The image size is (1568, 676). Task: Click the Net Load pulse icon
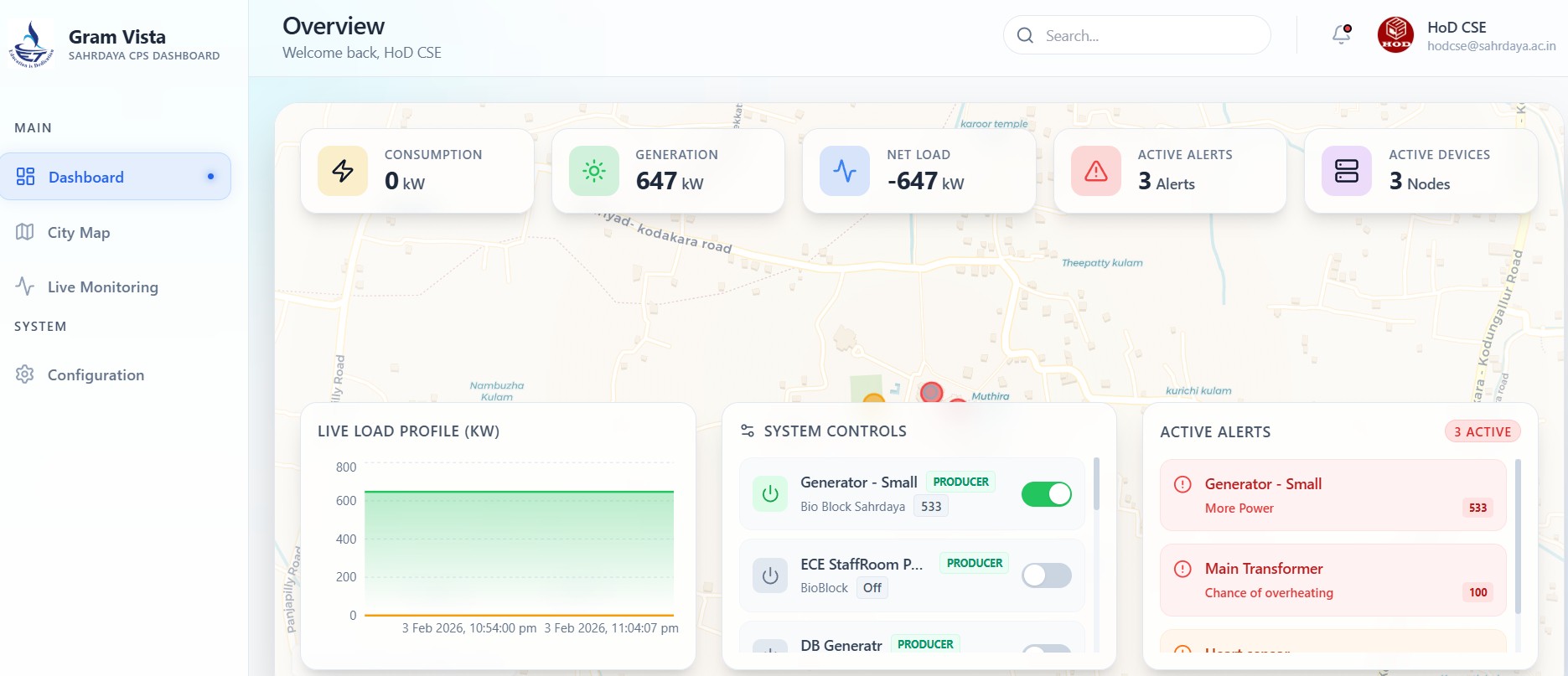pyautogui.click(x=845, y=171)
